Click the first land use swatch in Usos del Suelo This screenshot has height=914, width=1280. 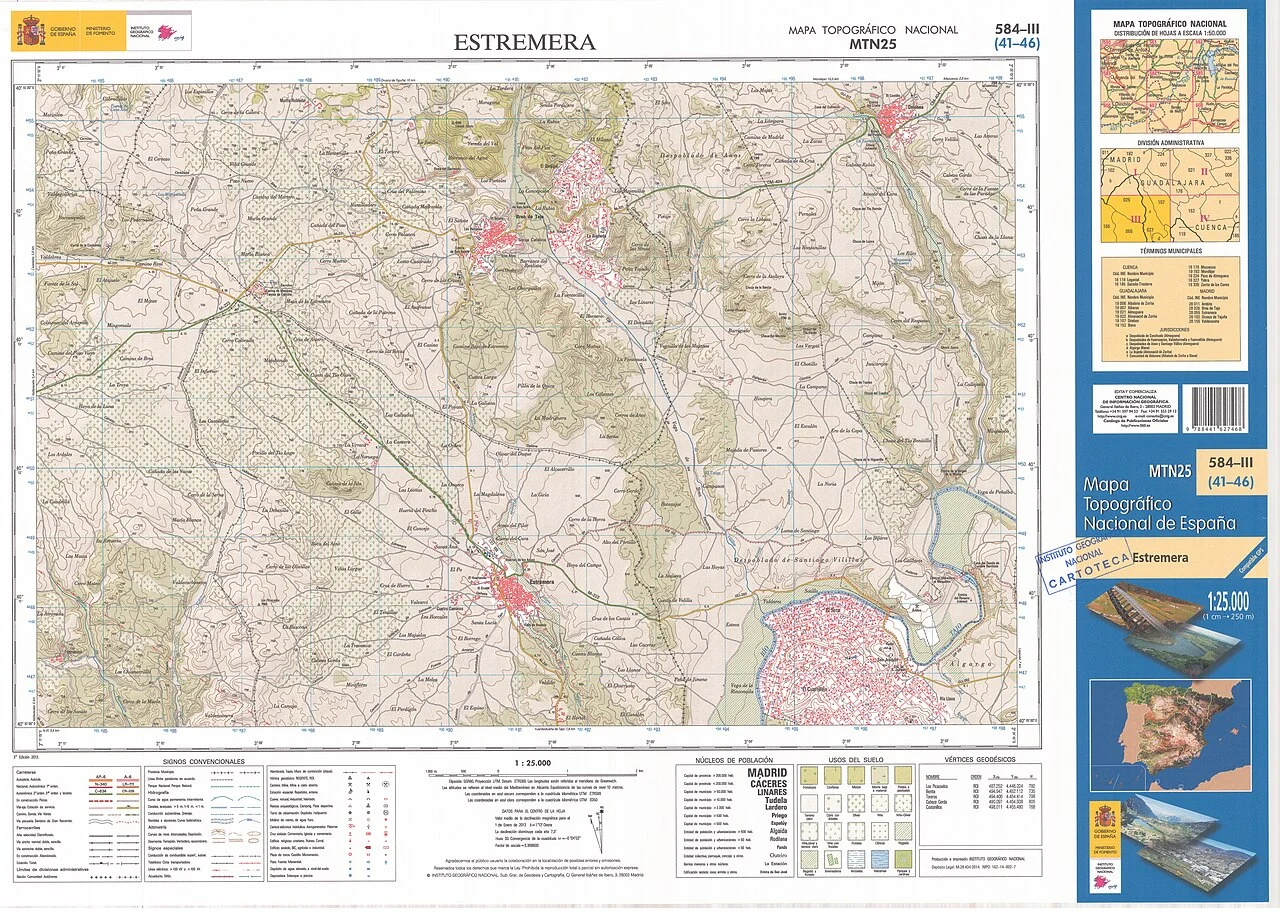(x=808, y=777)
